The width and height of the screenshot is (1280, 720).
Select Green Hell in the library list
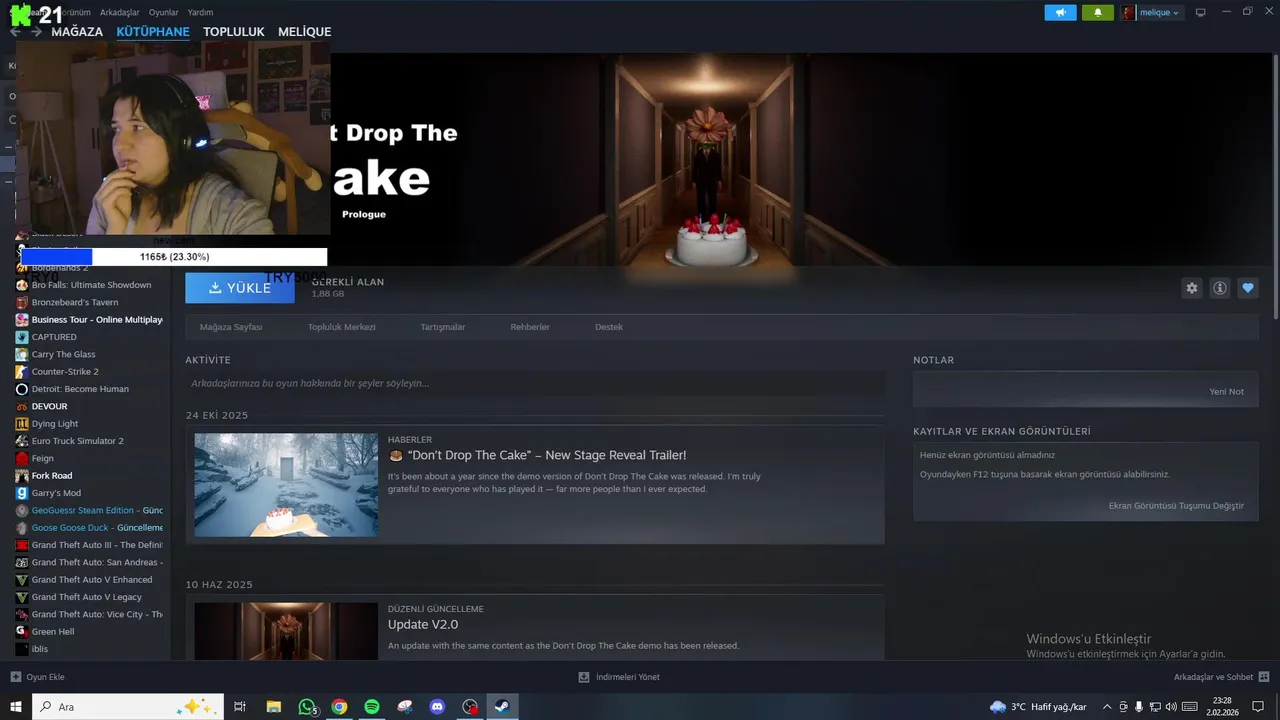point(53,632)
